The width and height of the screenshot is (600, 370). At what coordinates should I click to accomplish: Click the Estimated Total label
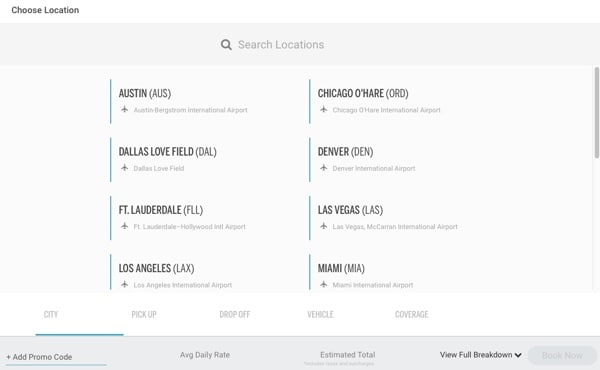pyautogui.click(x=347, y=355)
